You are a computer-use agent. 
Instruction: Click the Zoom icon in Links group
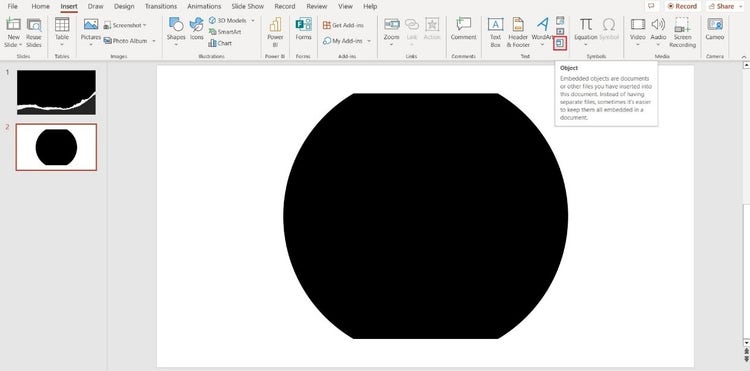click(392, 24)
